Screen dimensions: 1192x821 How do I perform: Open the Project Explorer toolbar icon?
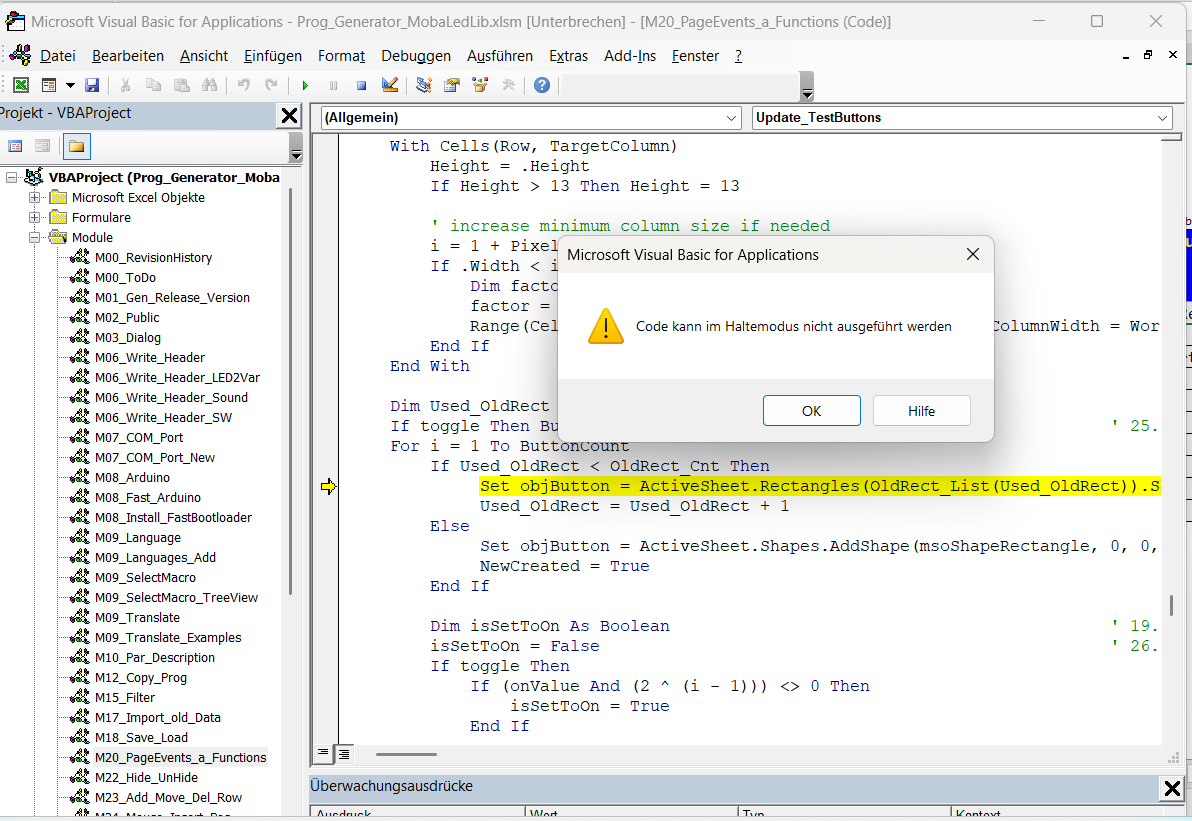[424, 86]
